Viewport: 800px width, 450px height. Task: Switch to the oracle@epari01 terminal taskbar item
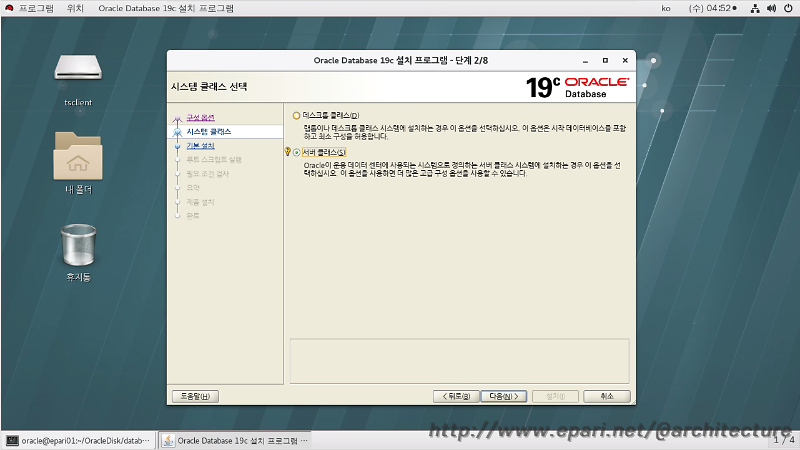tap(79, 440)
